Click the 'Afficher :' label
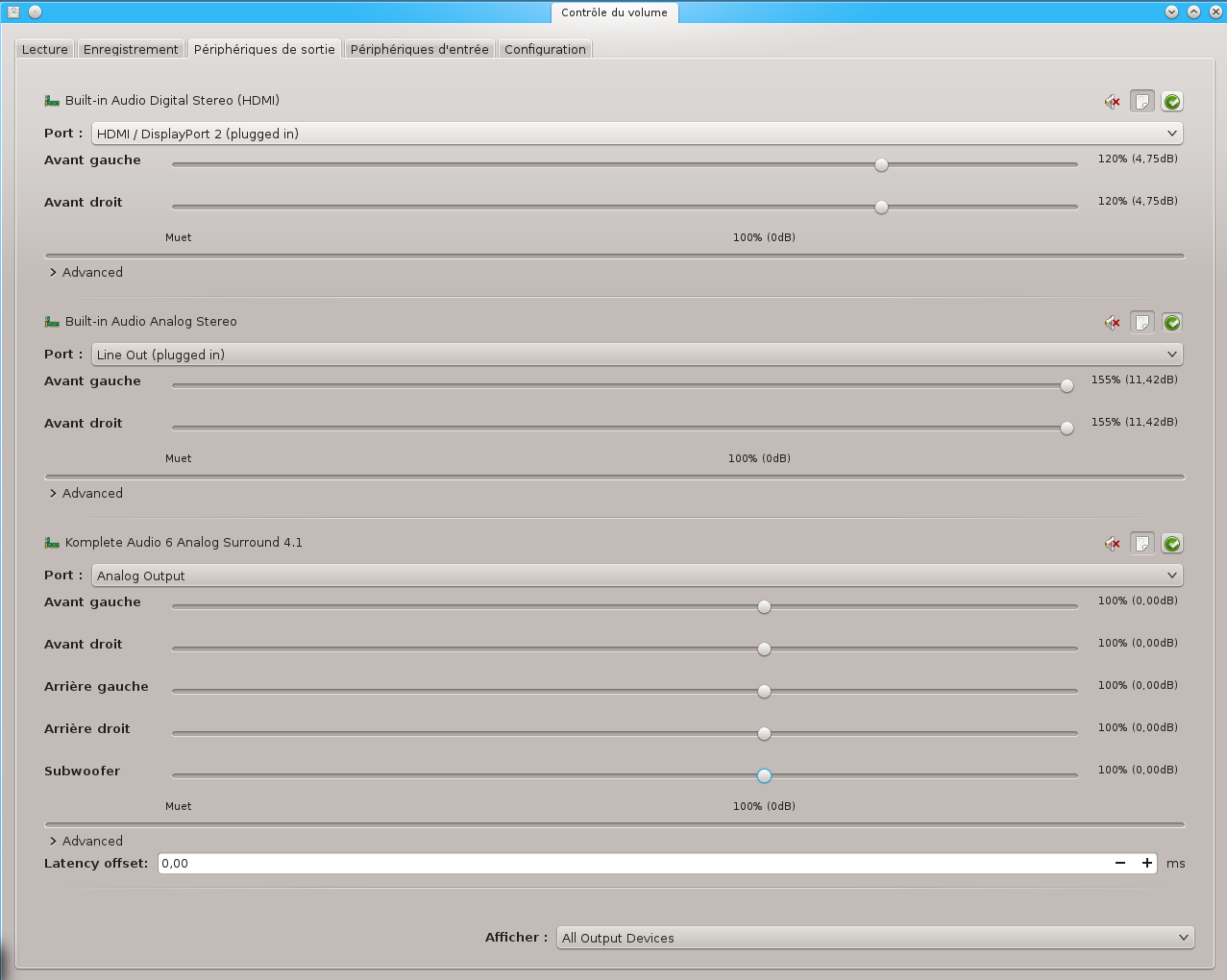The width and height of the screenshot is (1227, 980). pyautogui.click(x=516, y=937)
